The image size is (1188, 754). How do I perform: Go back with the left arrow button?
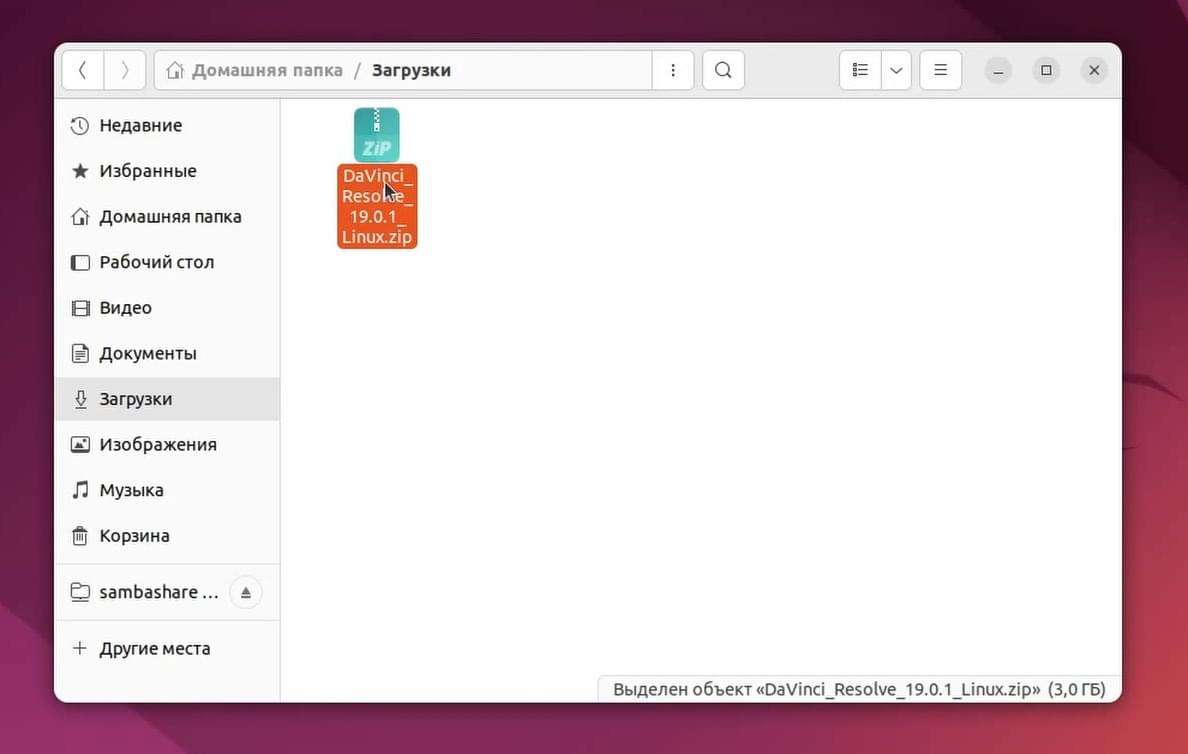click(x=83, y=70)
